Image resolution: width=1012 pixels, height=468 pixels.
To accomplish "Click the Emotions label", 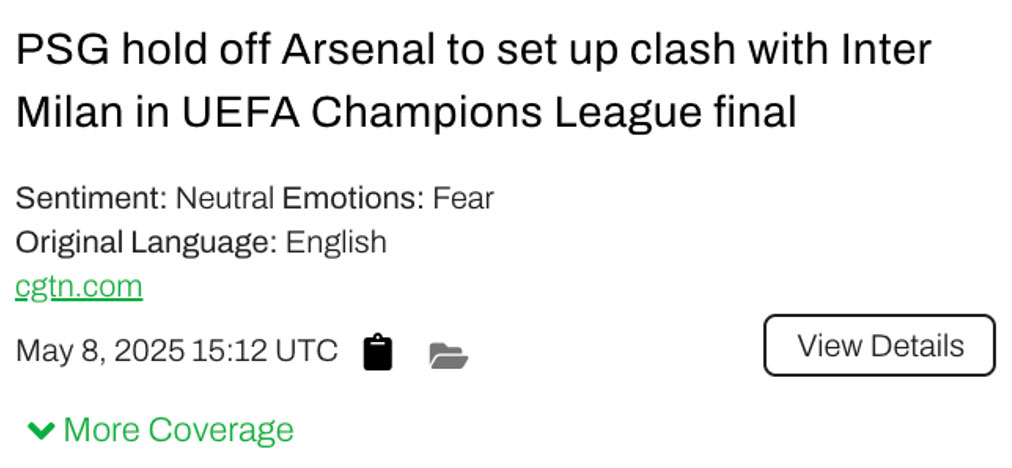I will click(353, 198).
